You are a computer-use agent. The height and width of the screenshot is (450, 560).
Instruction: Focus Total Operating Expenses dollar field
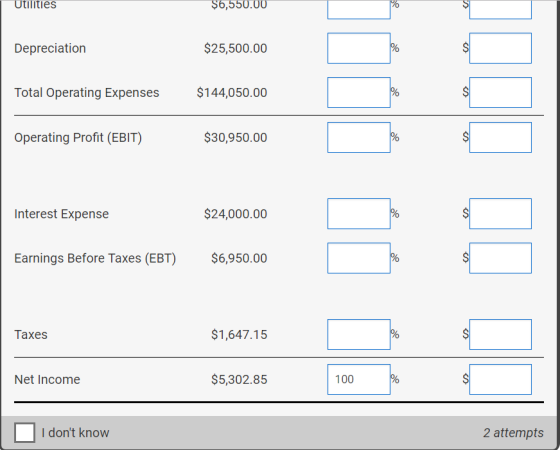500,92
